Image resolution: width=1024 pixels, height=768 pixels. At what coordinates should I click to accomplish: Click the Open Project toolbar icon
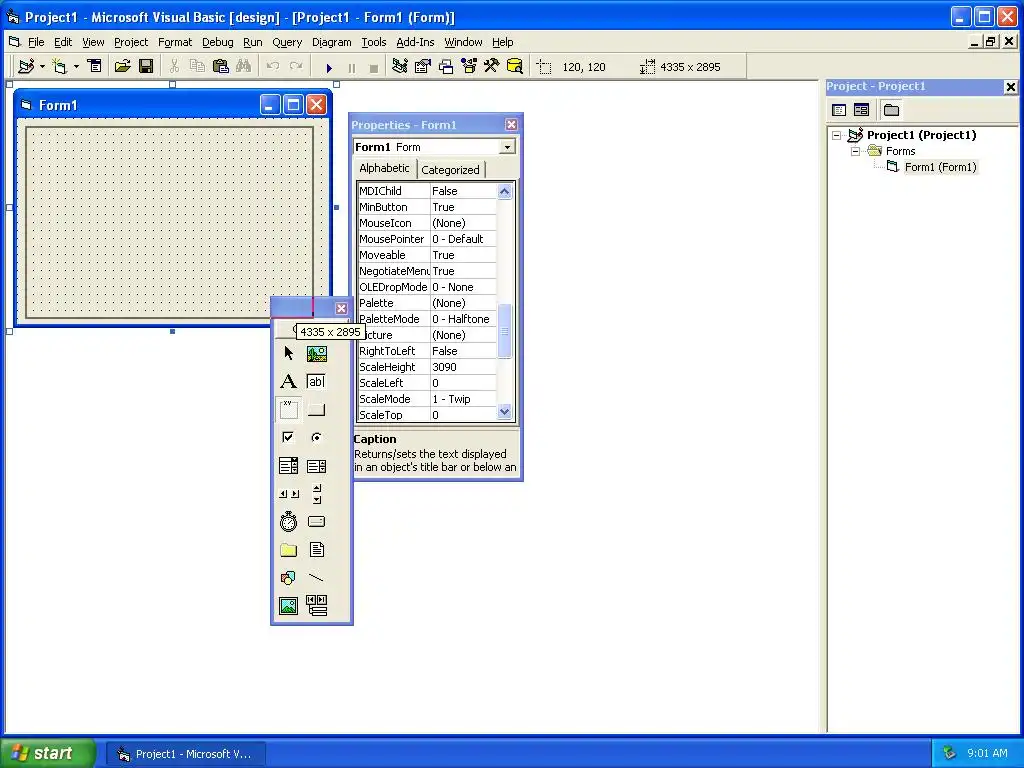pyautogui.click(x=122, y=67)
